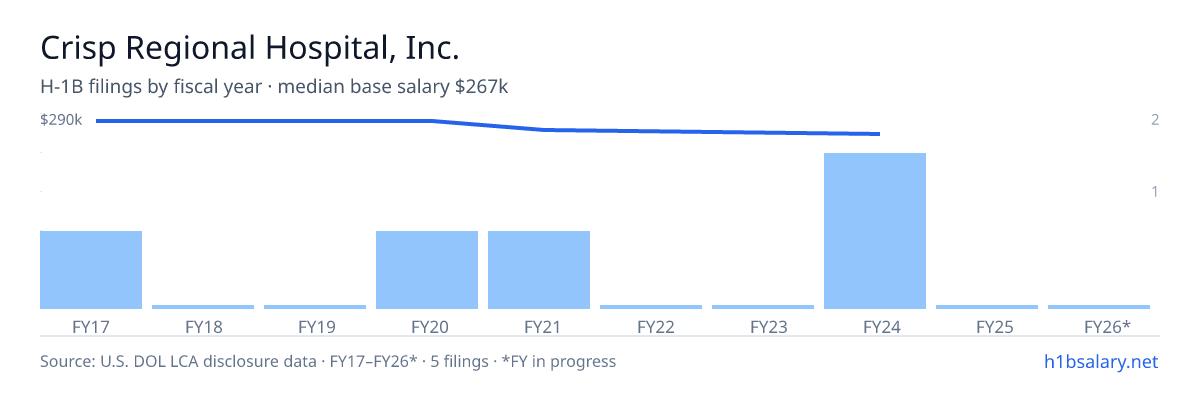This screenshot has height=400, width=1200.
Task: Click the small FY22 bar stub
Action: click(651, 307)
